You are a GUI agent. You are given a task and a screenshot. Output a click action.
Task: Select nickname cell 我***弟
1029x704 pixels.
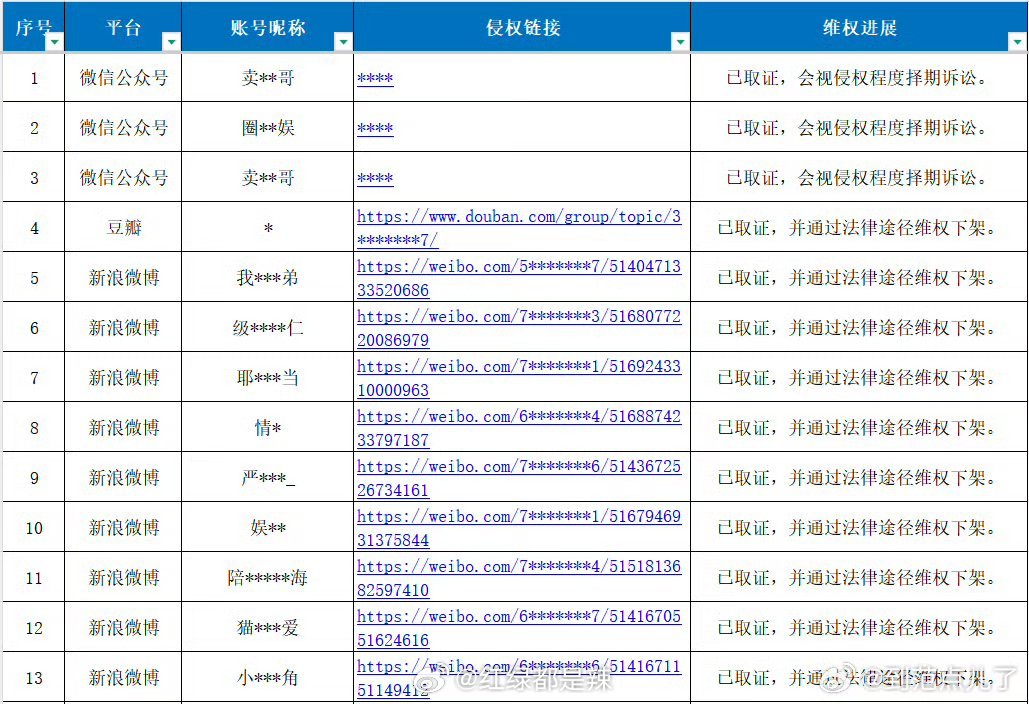pyautogui.click(x=267, y=278)
